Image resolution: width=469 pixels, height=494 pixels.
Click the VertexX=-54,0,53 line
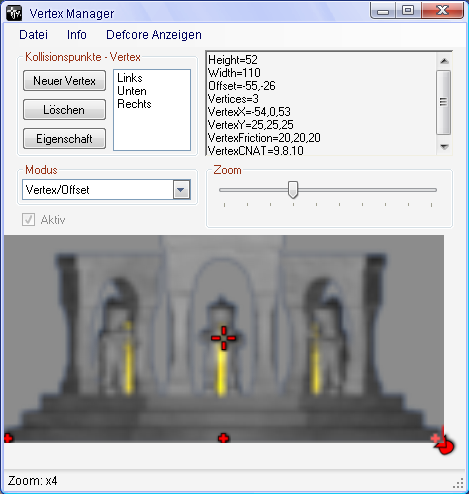pos(249,112)
